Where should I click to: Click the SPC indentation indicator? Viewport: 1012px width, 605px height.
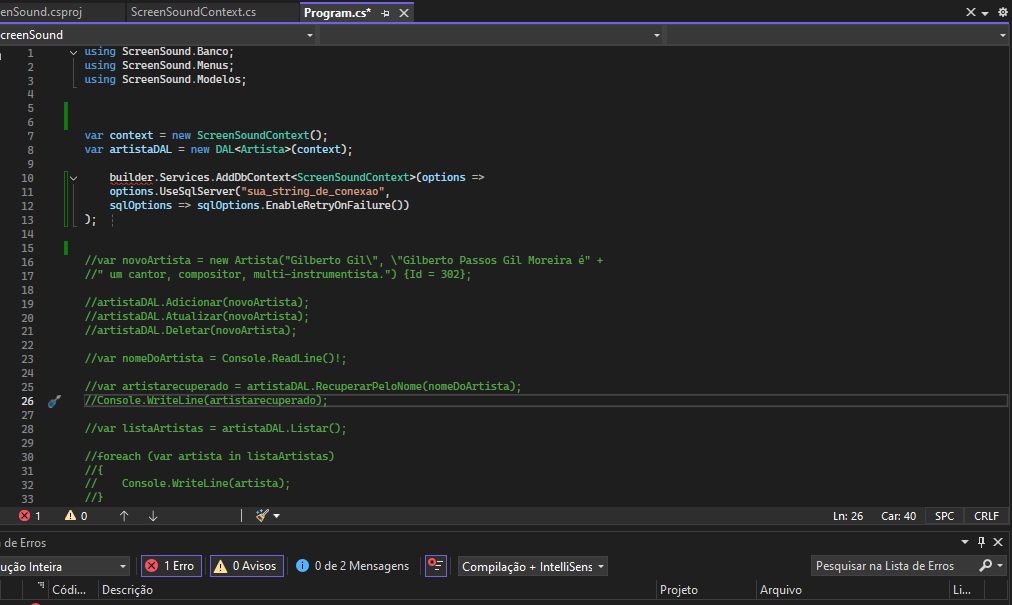pos(944,516)
